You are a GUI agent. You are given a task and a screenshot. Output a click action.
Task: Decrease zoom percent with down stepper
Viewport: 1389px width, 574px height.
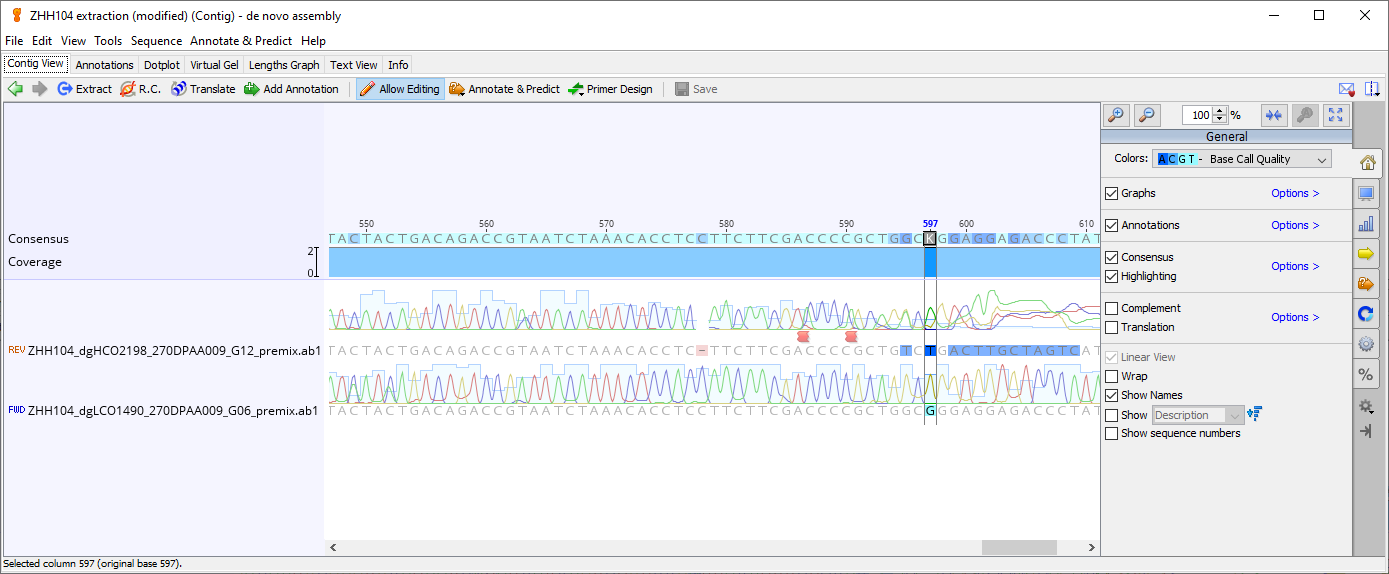tap(1220, 120)
